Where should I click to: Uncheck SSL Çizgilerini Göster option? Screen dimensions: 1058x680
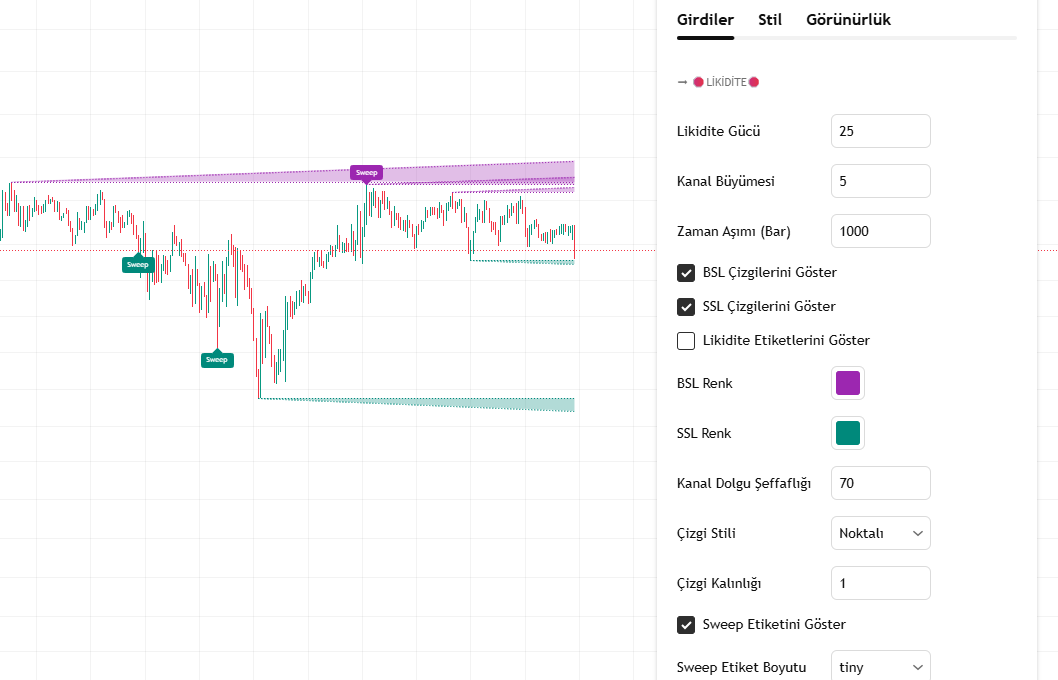[x=686, y=307]
